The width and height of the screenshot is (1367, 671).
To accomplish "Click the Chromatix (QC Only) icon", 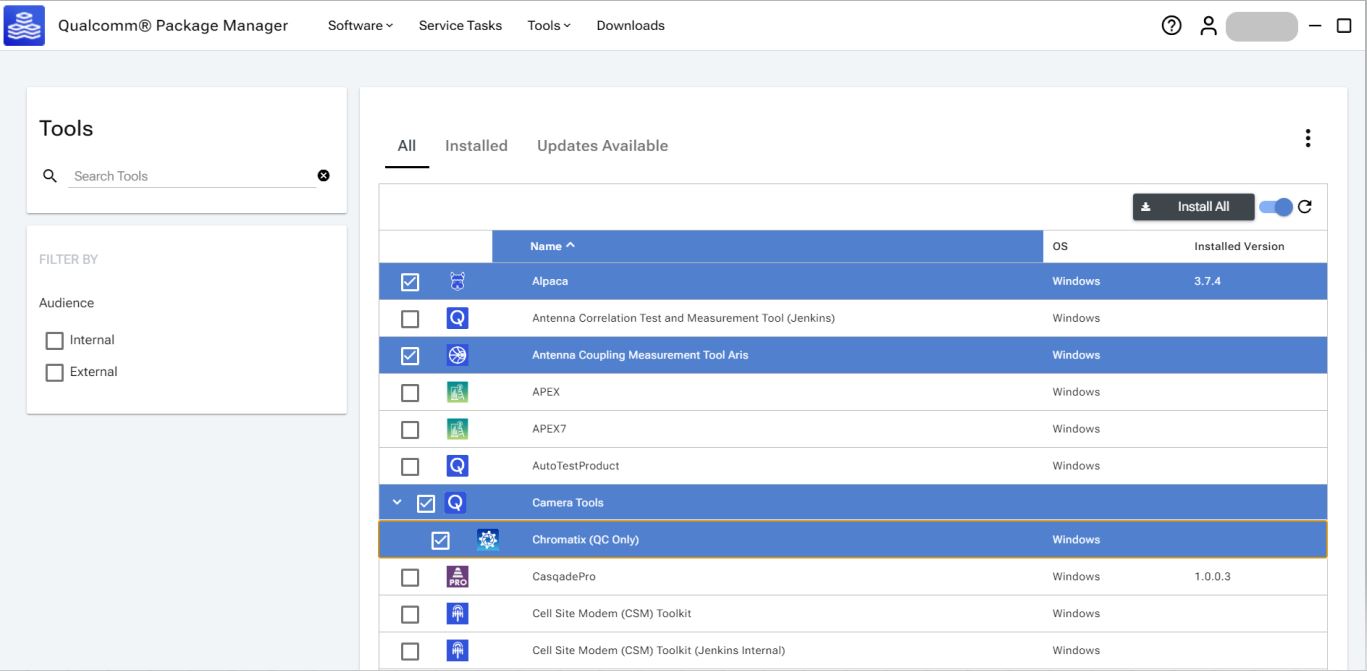I will [487, 540].
